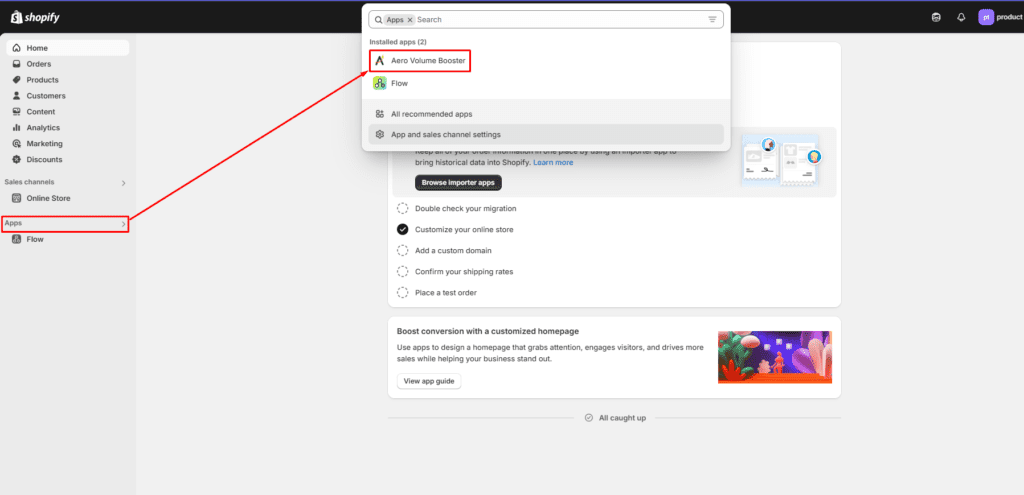1024x495 pixels.
Task: Mark Place a test order step
Action: coord(403,293)
